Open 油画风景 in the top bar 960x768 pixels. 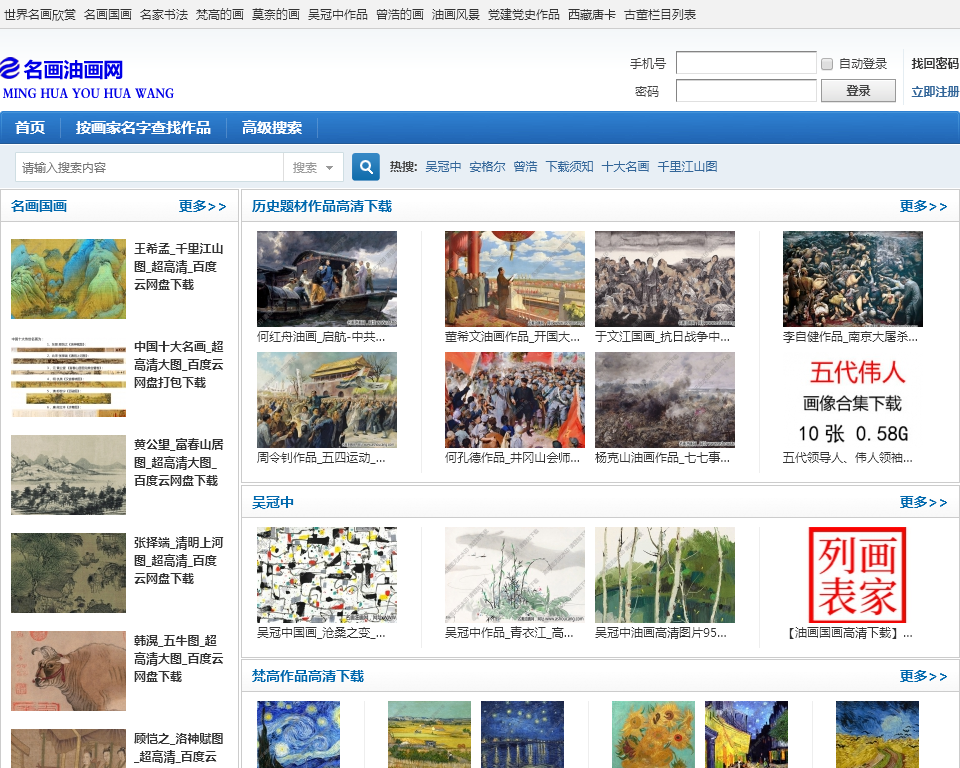456,15
